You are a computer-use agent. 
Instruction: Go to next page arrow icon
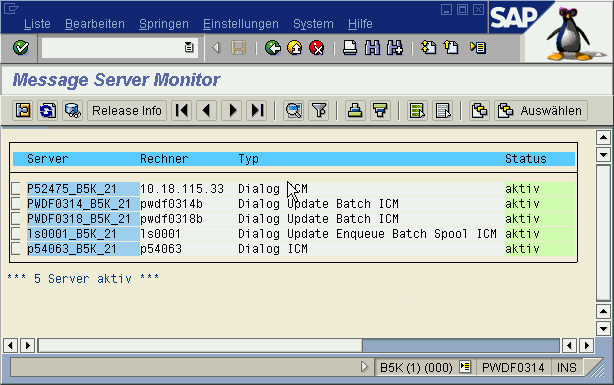pyautogui.click(x=232, y=110)
